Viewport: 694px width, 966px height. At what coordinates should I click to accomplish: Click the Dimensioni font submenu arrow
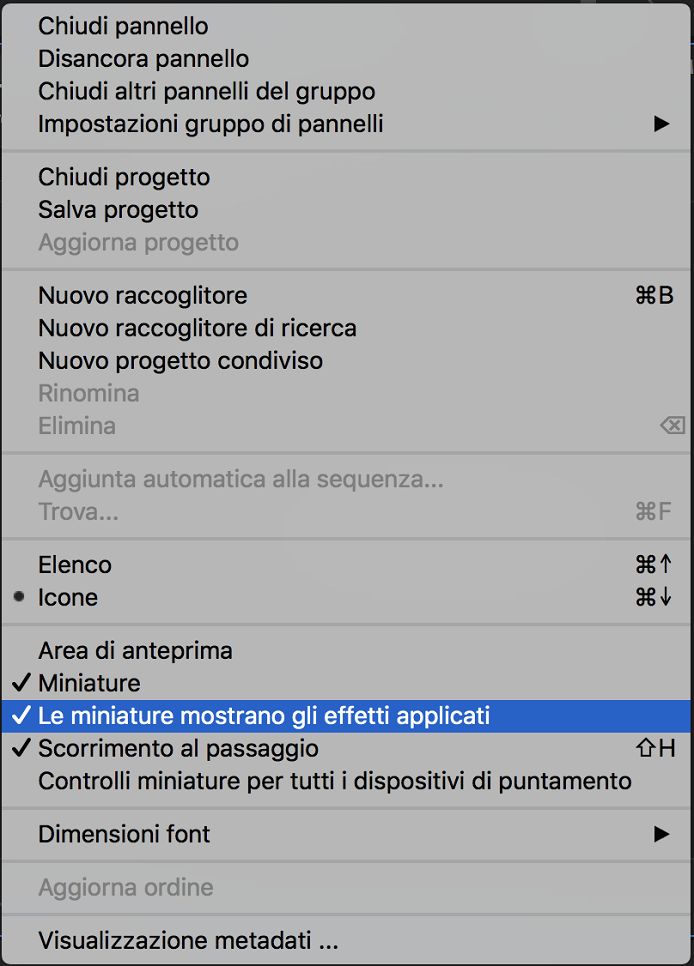(661, 834)
